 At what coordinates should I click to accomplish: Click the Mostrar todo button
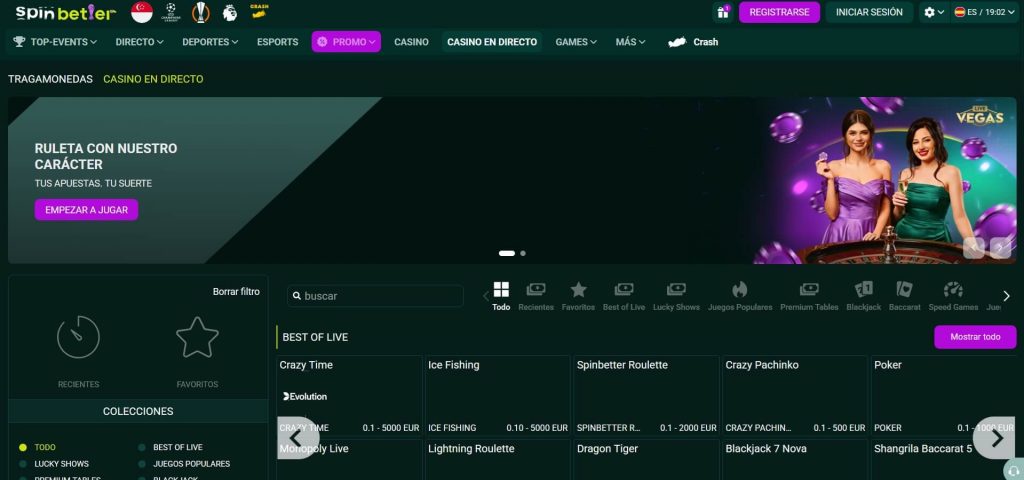click(x=975, y=337)
